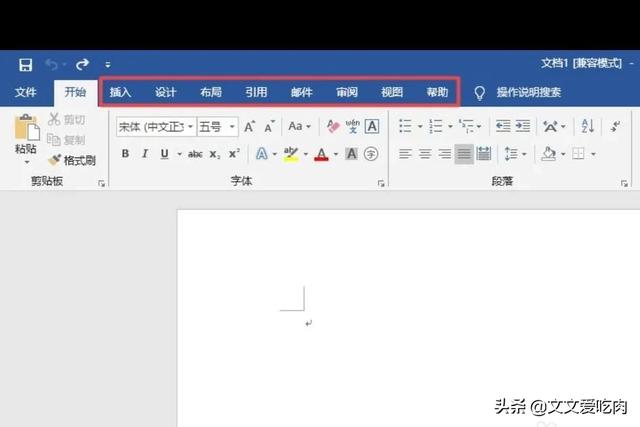This screenshot has height=427, width=640.
Task: Click the 格式刷 format painter button
Action: (72, 160)
